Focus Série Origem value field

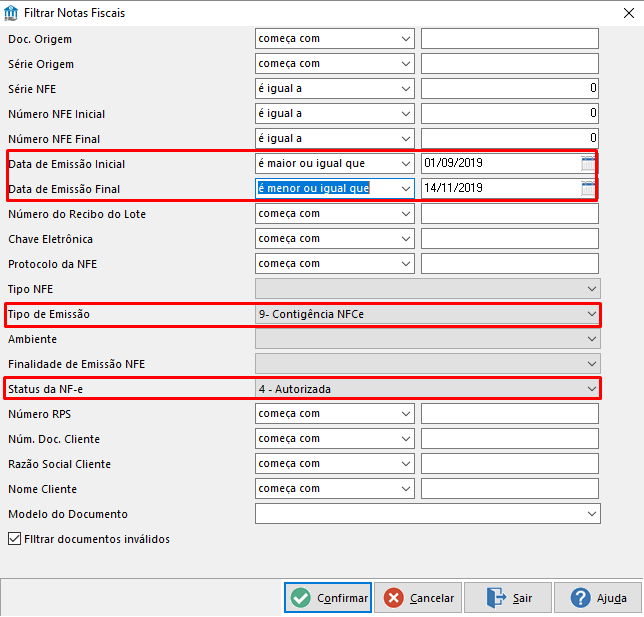pyautogui.click(x=510, y=64)
